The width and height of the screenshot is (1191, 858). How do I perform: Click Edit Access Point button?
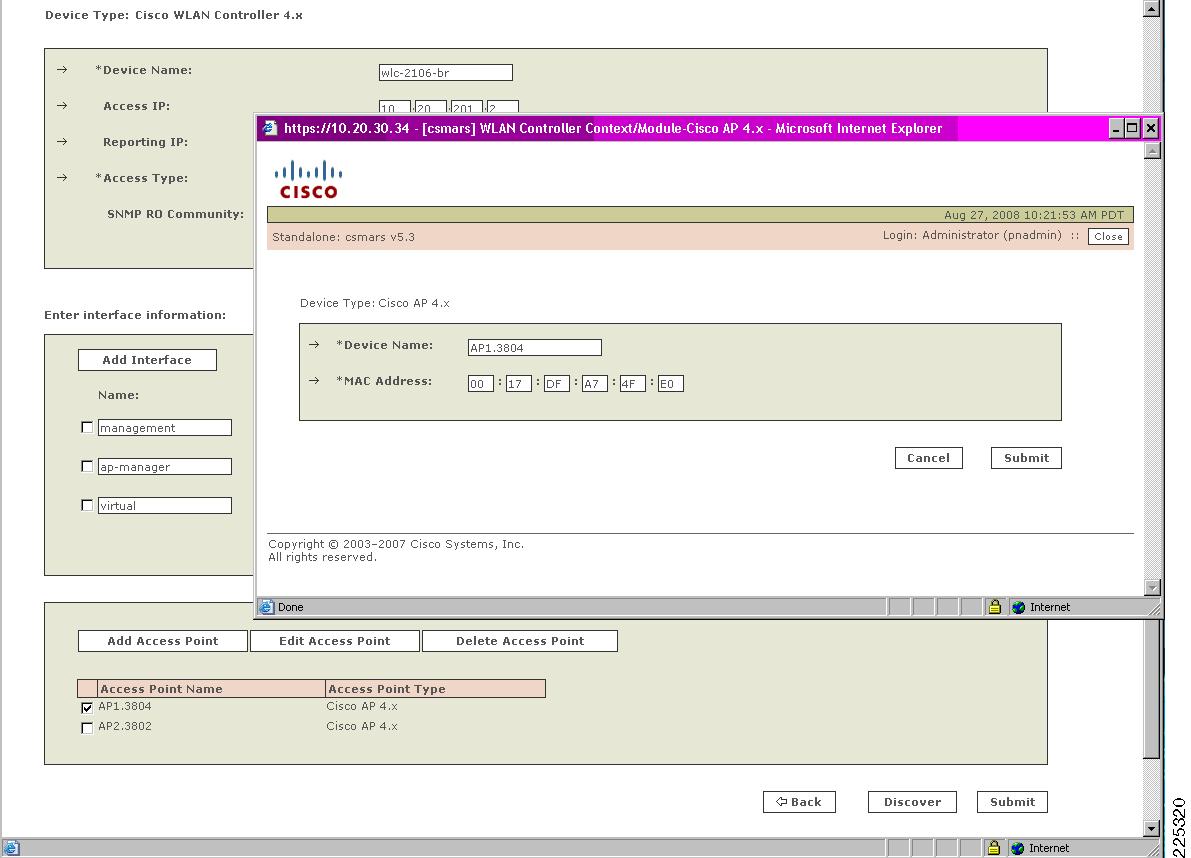(335, 641)
